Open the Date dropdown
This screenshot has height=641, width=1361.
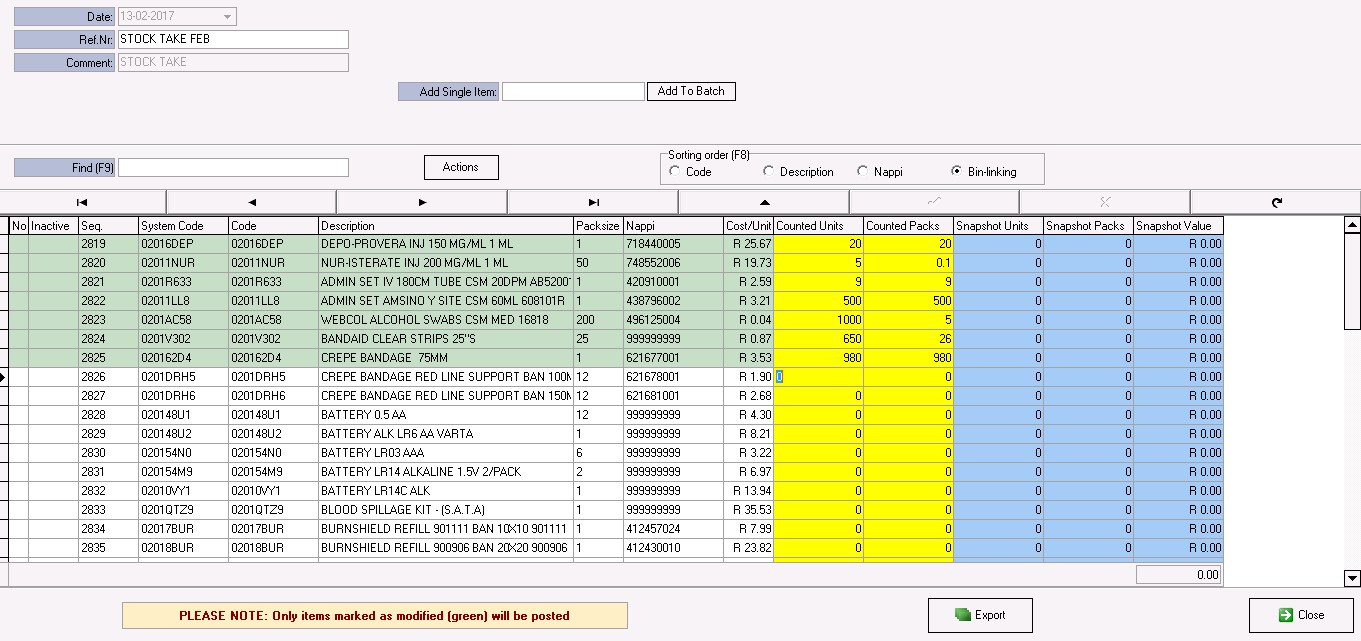coord(228,17)
